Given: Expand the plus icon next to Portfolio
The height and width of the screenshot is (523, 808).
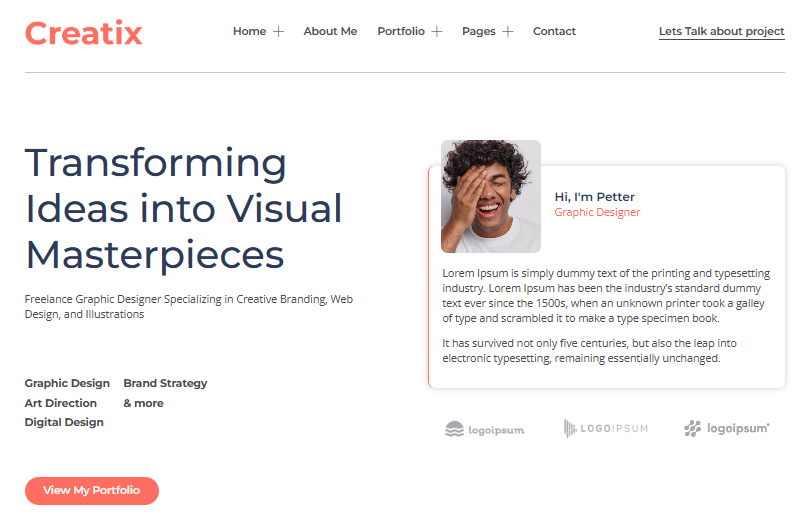Looking at the screenshot, I should coord(437,32).
